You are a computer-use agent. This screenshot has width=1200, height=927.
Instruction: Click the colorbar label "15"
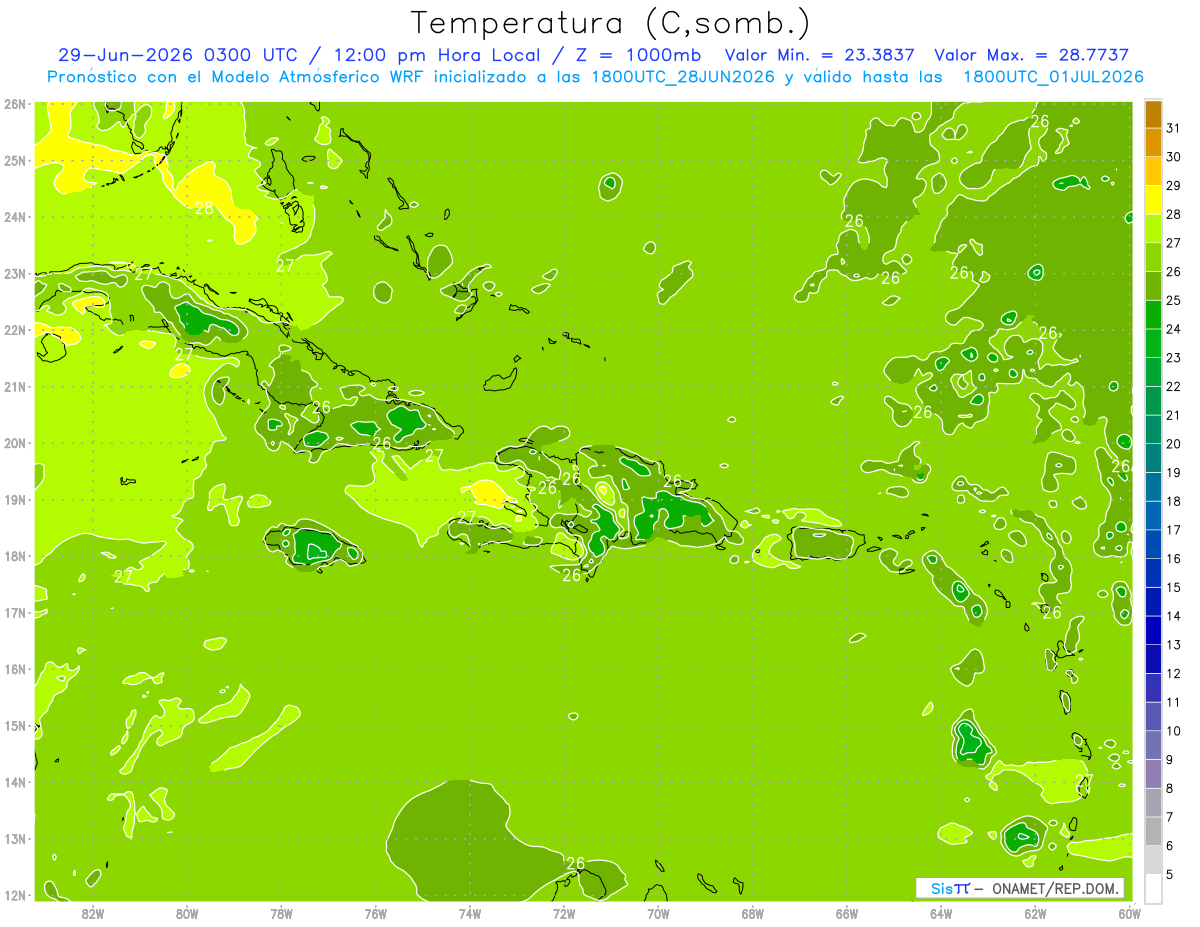click(x=1173, y=588)
